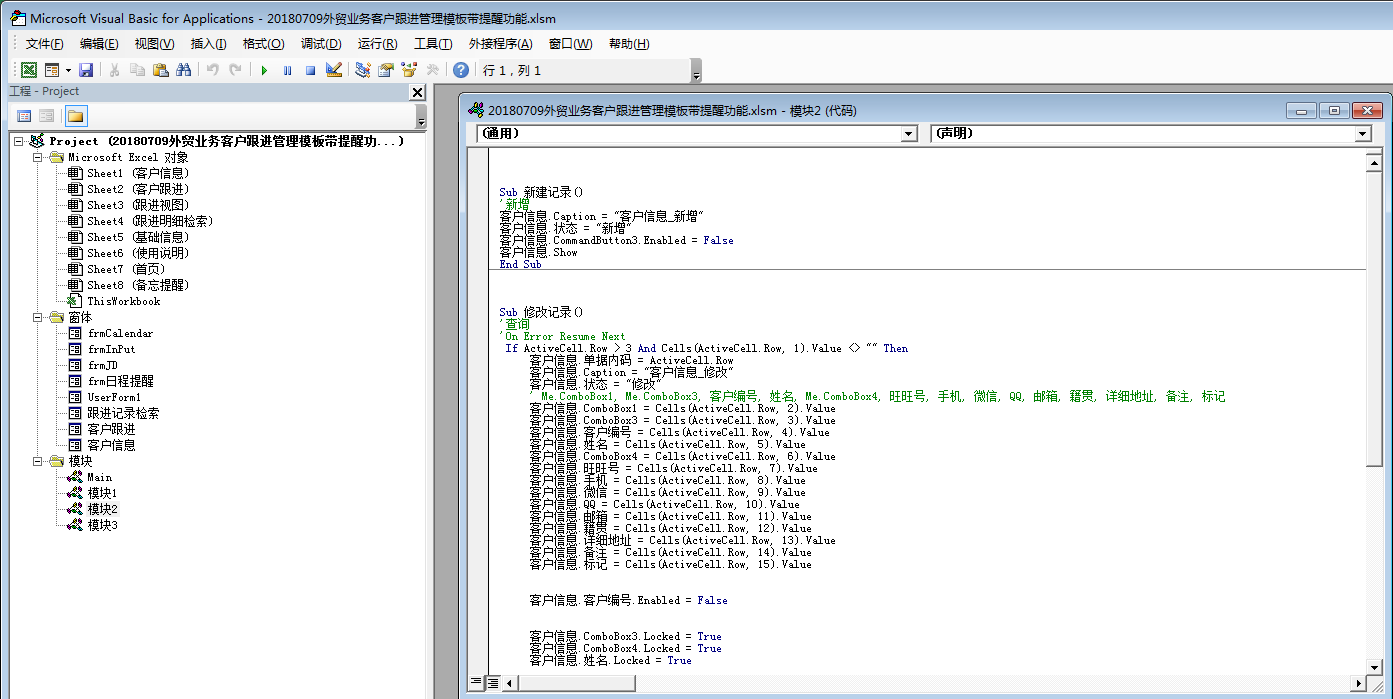The image size is (1393, 699).
Task: Select Sheet4 (跟进明细检索) in tree
Action: point(149,221)
